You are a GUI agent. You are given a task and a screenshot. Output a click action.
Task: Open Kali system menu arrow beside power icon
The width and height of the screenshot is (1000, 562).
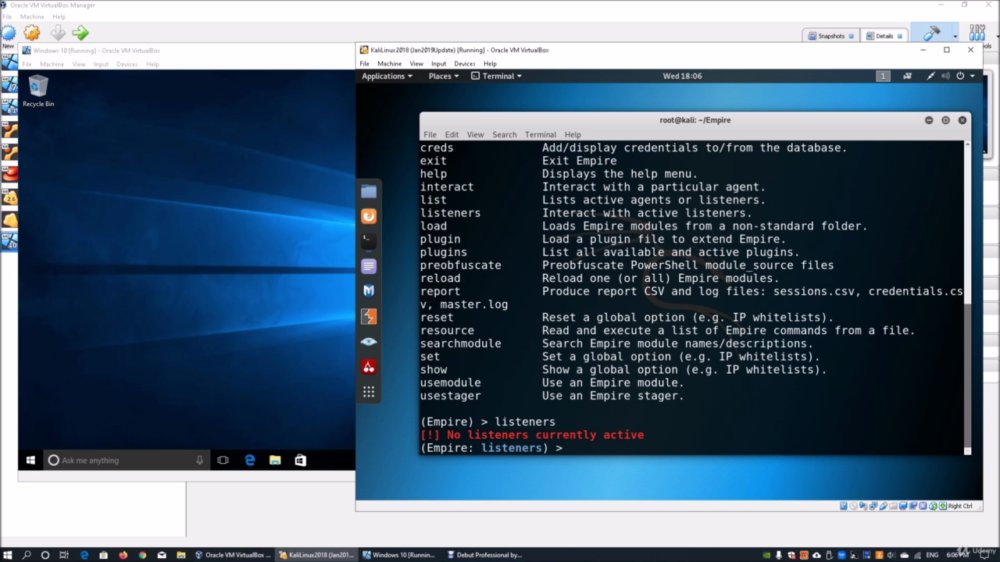pos(973,76)
